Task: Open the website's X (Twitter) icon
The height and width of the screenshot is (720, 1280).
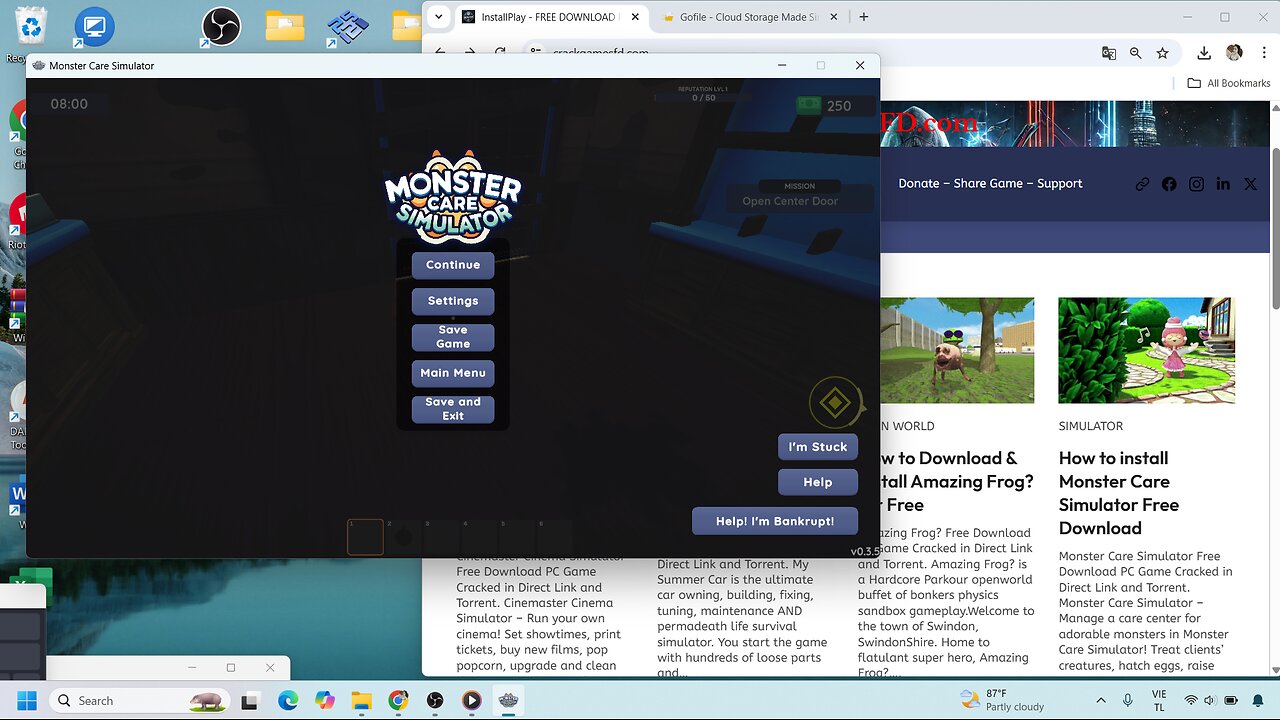Action: [x=1250, y=184]
